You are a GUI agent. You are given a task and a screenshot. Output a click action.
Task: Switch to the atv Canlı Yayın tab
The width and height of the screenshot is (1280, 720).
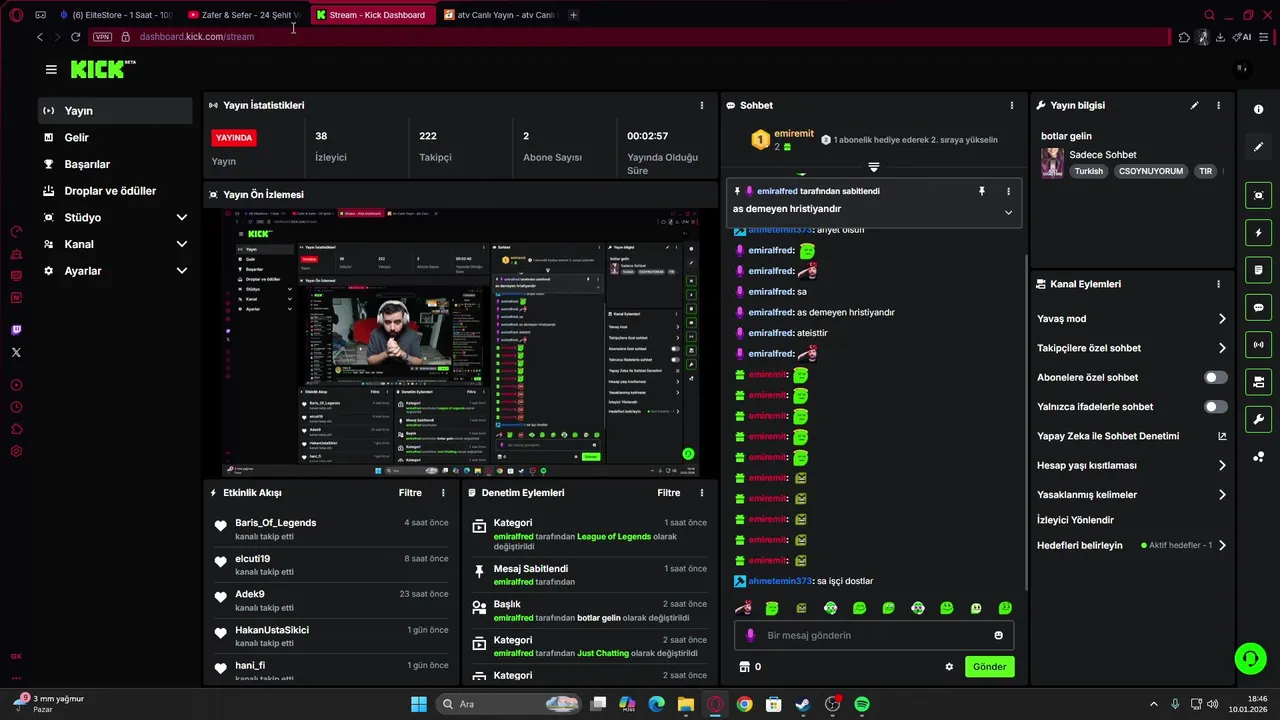[501, 15]
